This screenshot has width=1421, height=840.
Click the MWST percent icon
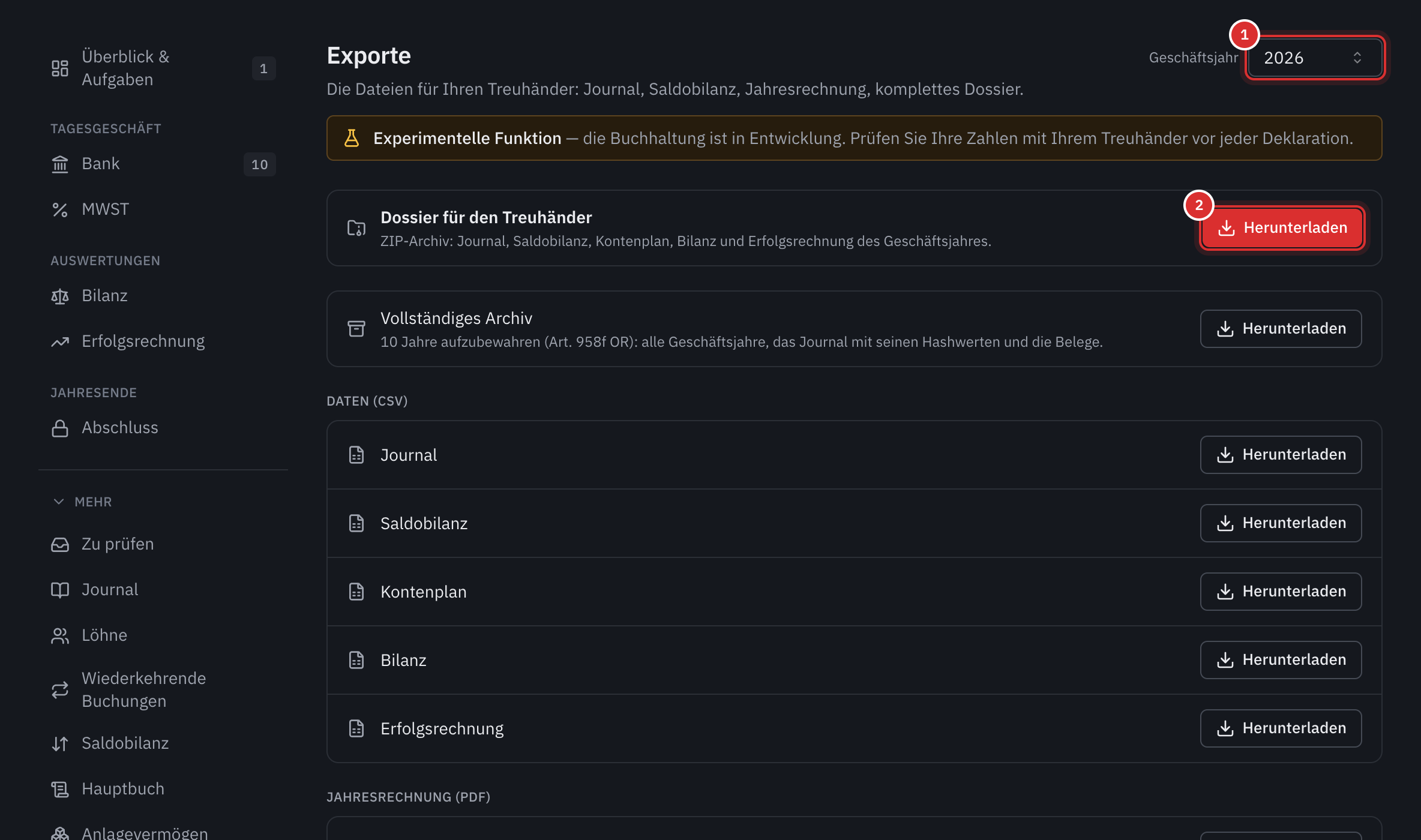(60, 209)
